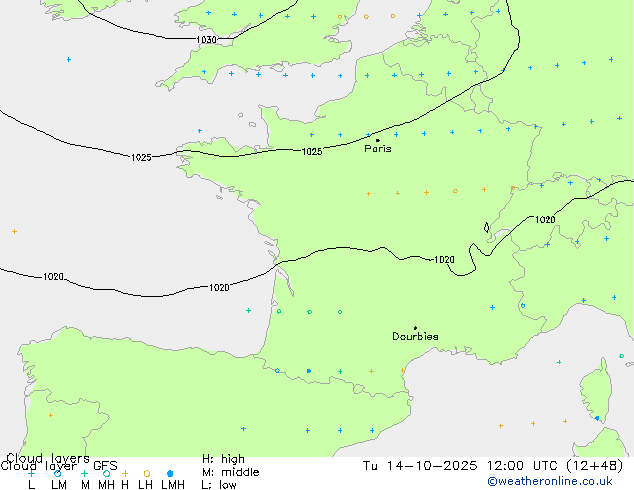Viewport: 634px width, 490px height.
Task: Click the filled blue marker on southern Corsica
Action: click(597, 418)
